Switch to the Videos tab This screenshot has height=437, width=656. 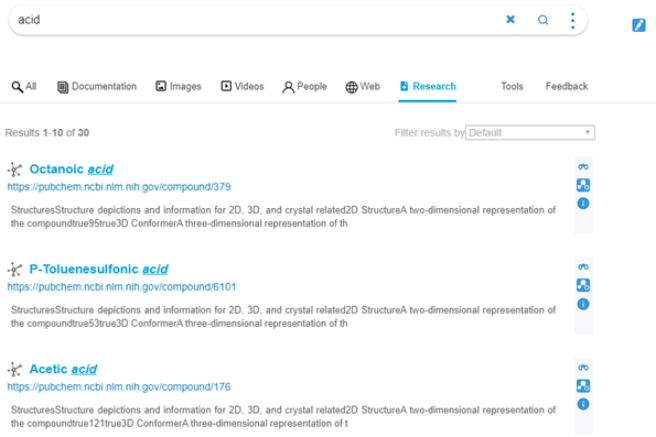pyautogui.click(x=242, y=87)
